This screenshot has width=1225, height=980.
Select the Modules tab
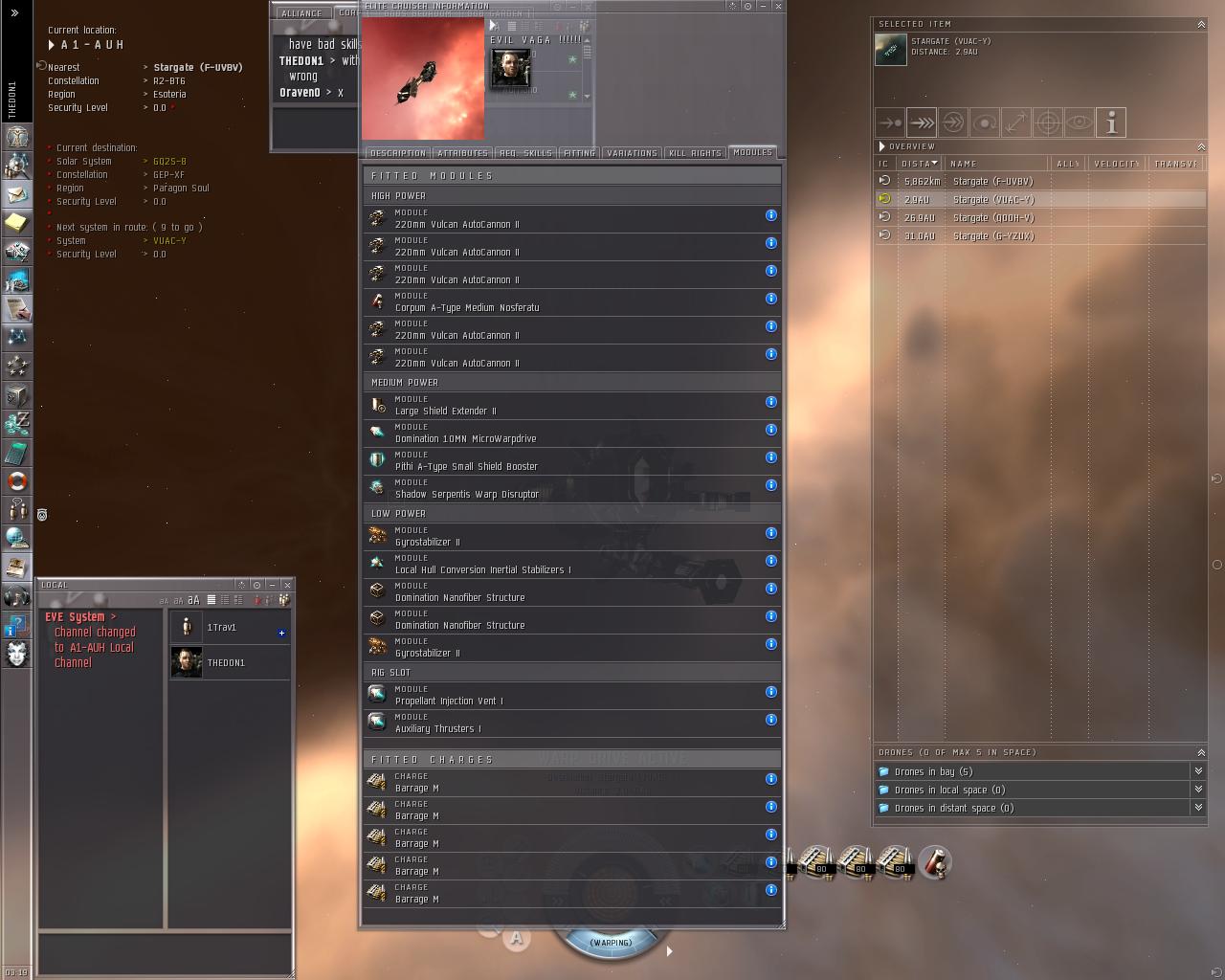tap(752, 152)
